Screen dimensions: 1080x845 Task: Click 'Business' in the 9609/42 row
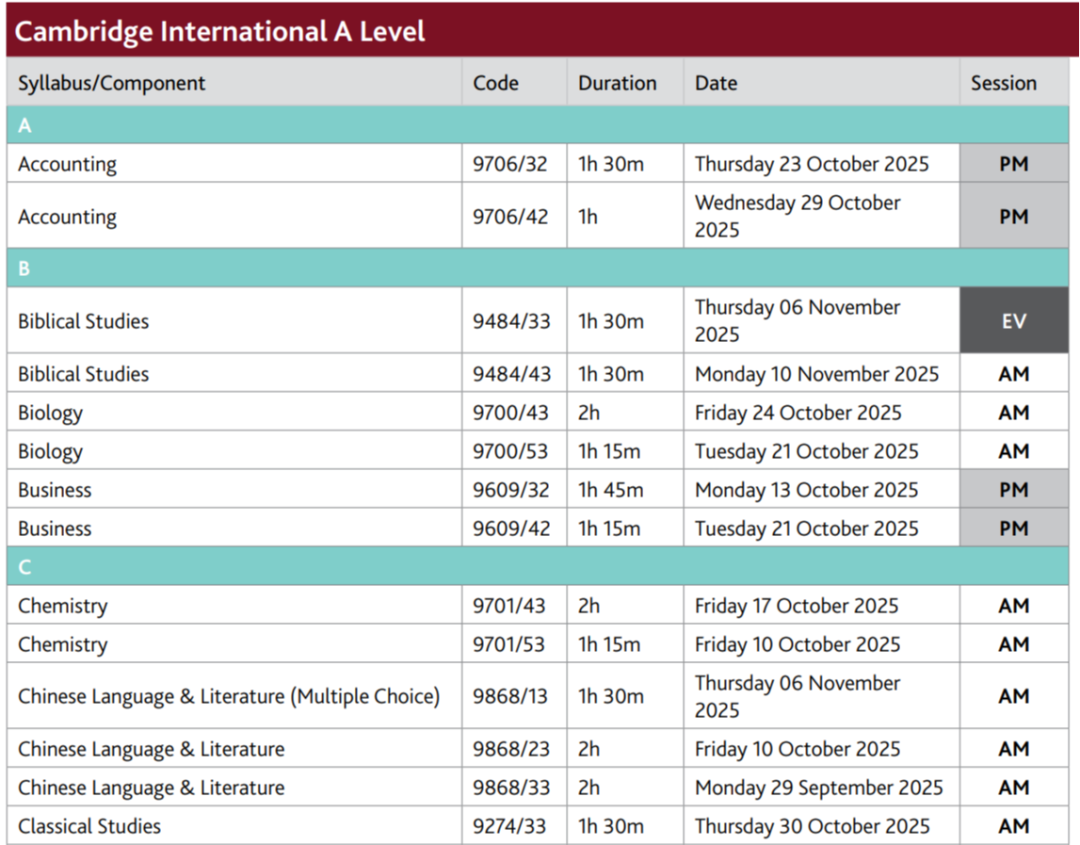(54, 528)
